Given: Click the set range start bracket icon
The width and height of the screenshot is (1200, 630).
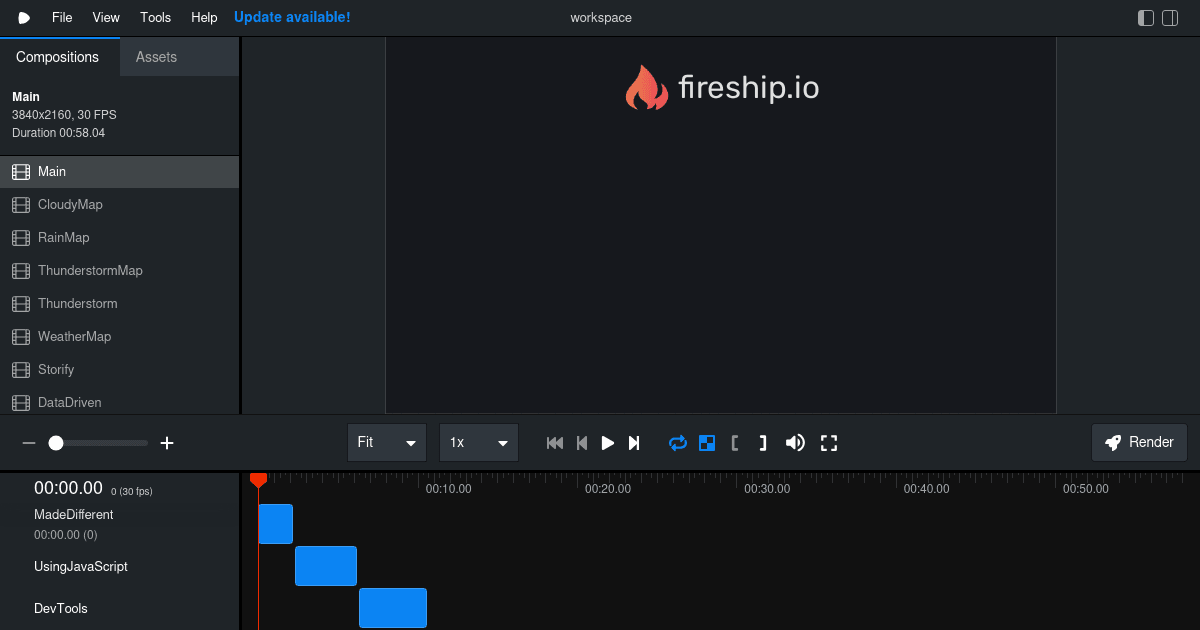Looking at the screenshot, I should 735,442.
